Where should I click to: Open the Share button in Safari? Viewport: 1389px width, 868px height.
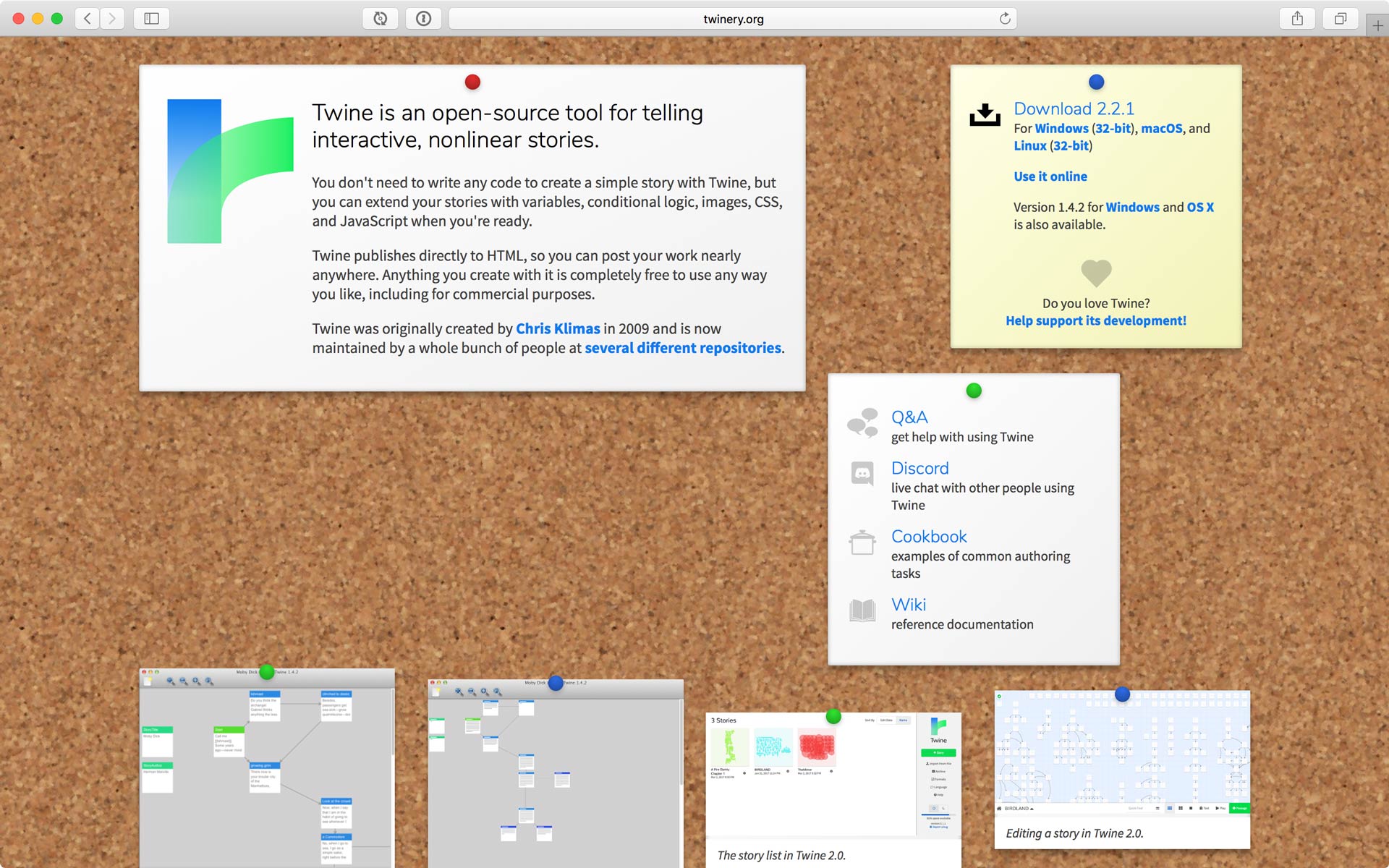pyautogui.click(x=1297, y=18)
